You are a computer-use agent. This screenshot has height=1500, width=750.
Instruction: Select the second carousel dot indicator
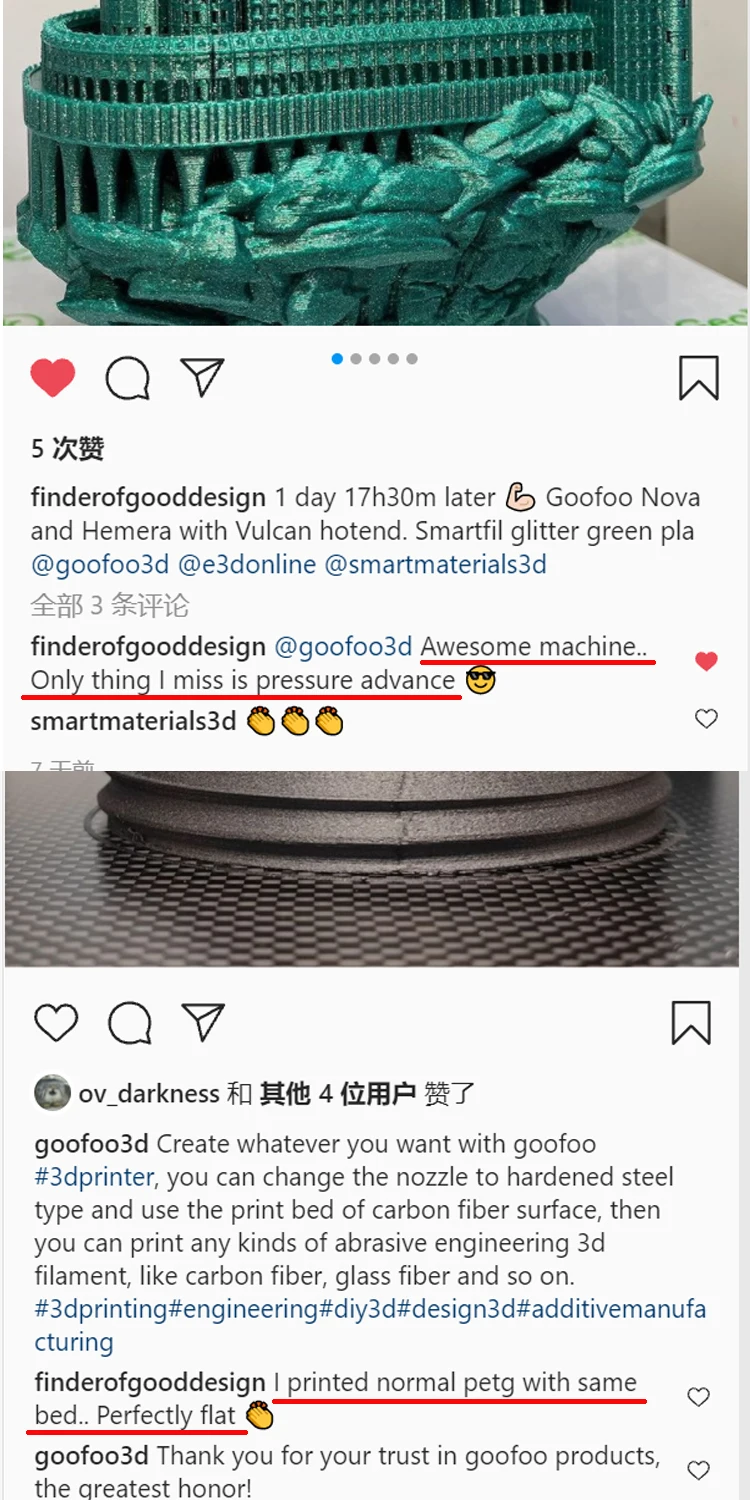point(356,359)
